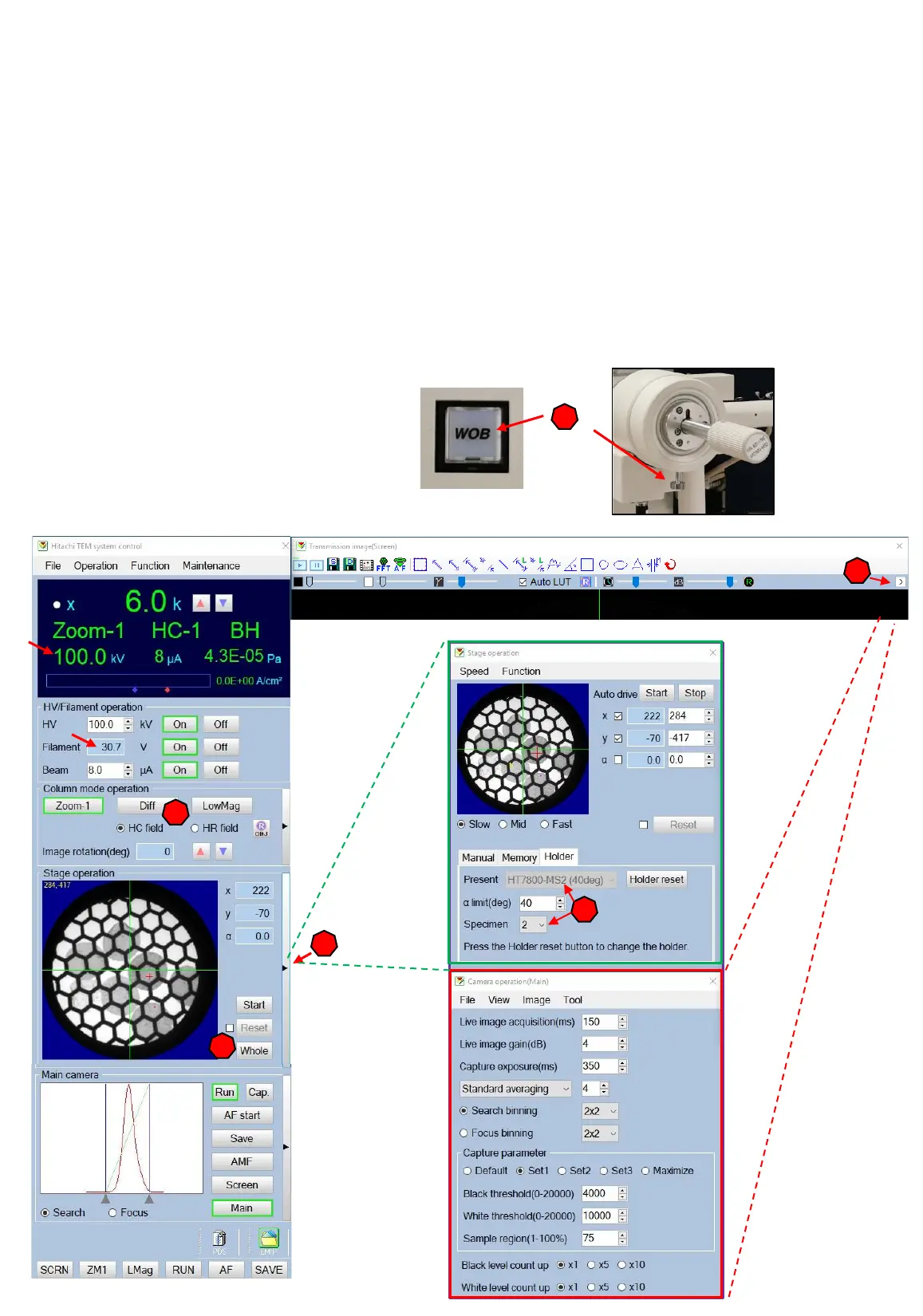Image resolution: width=923 pixels, height=1316 pixels.
Task: Adjust the gamma blue slider thumb
Action: 461,581
